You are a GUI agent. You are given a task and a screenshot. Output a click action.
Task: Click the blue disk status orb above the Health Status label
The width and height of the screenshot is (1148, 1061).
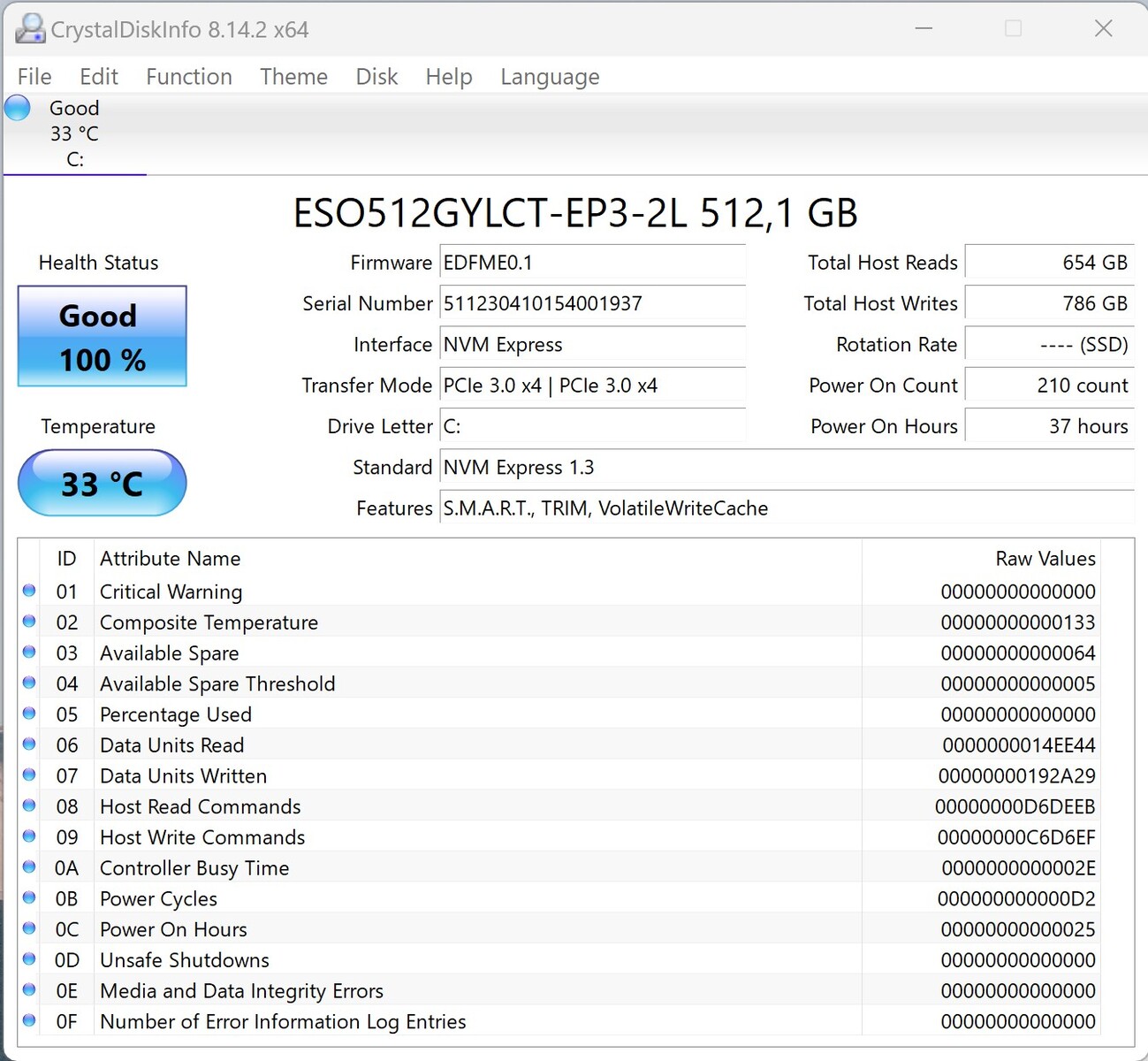point(18,108)
